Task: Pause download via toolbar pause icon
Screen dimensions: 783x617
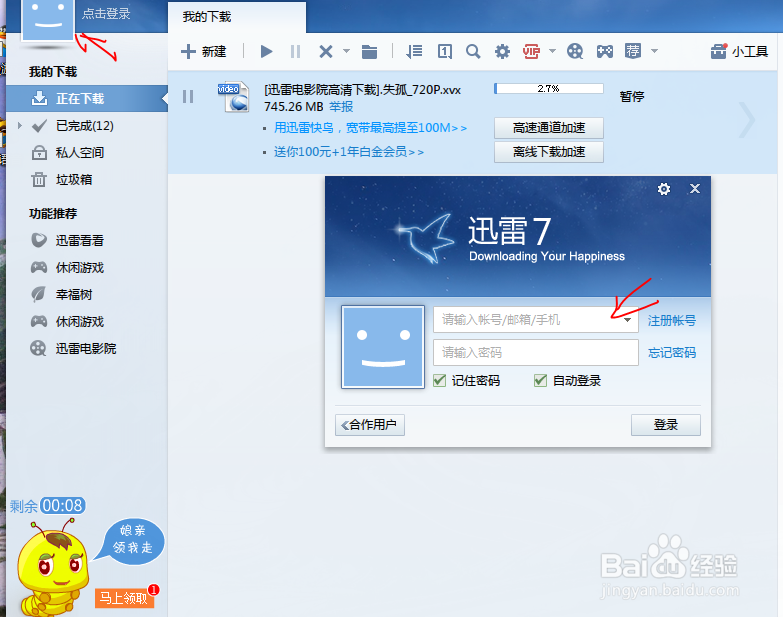Action: pos(296,51)
